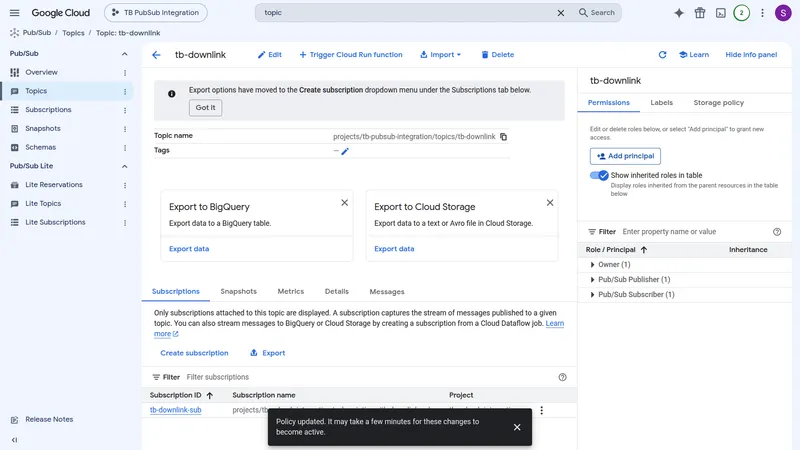Open the TB PubSub Integration project picker

(156, 13)
